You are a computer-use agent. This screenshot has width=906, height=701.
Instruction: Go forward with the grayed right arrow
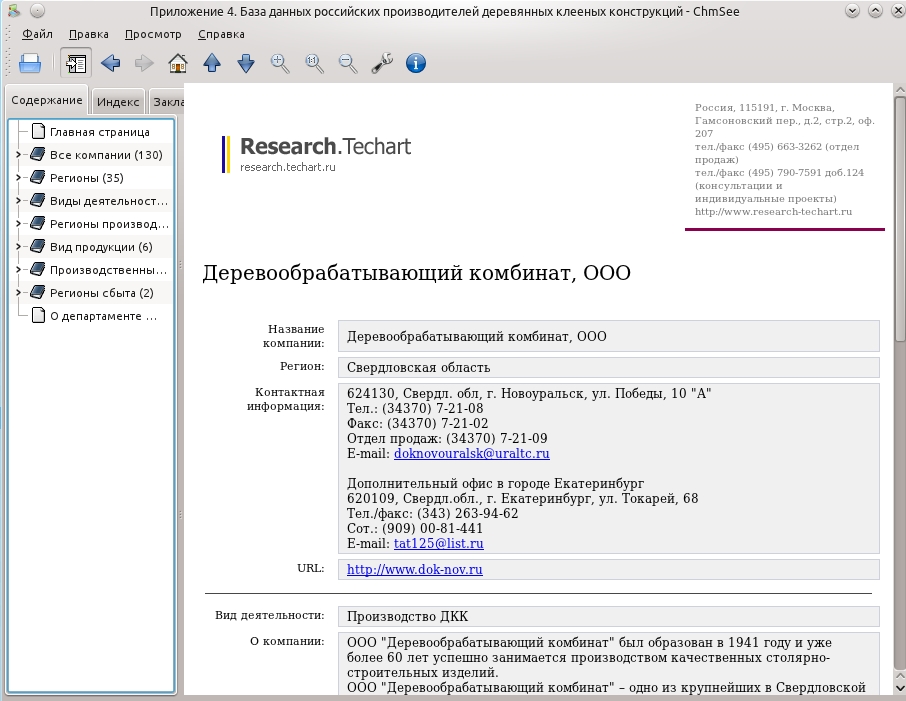[x=144, y=63]
